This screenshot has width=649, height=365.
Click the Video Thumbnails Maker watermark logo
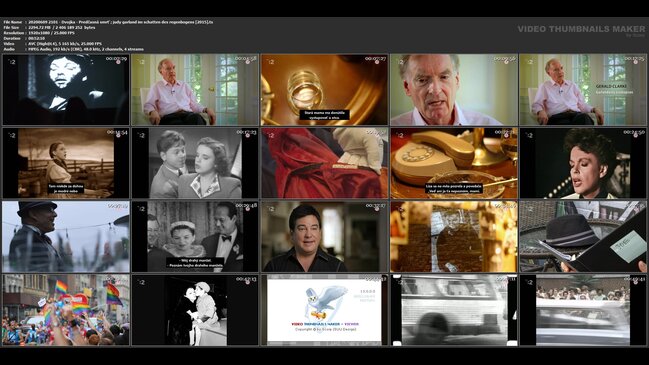581,30
